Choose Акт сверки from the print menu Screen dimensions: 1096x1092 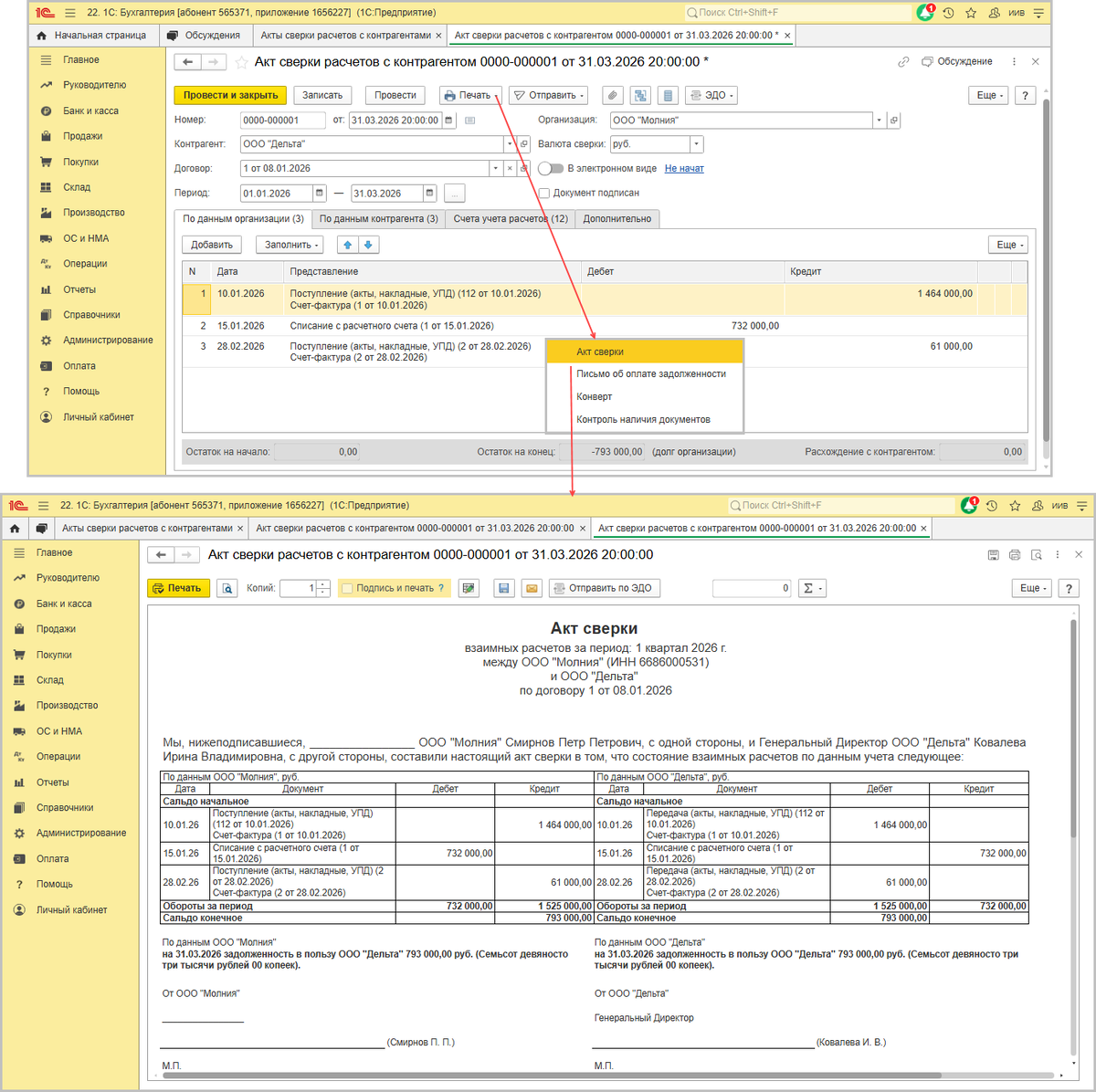pos(645,352)
